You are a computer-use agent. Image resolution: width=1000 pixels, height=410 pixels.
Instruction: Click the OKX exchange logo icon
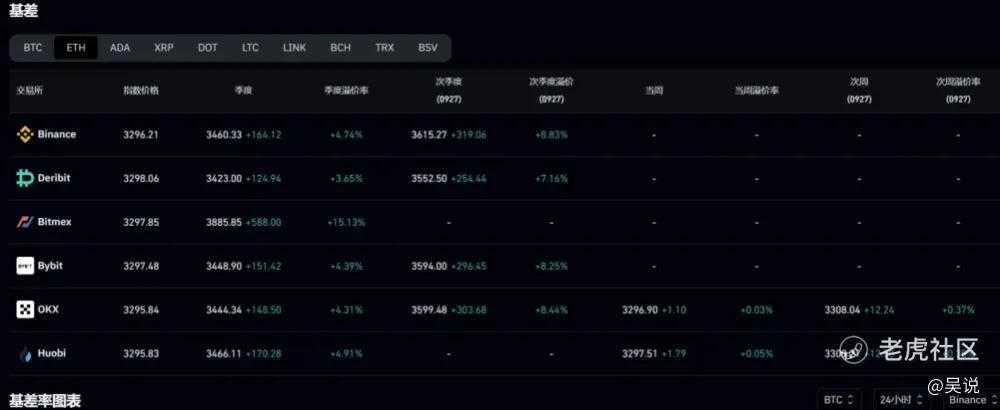pyautogui.click(x=25, y=310)
